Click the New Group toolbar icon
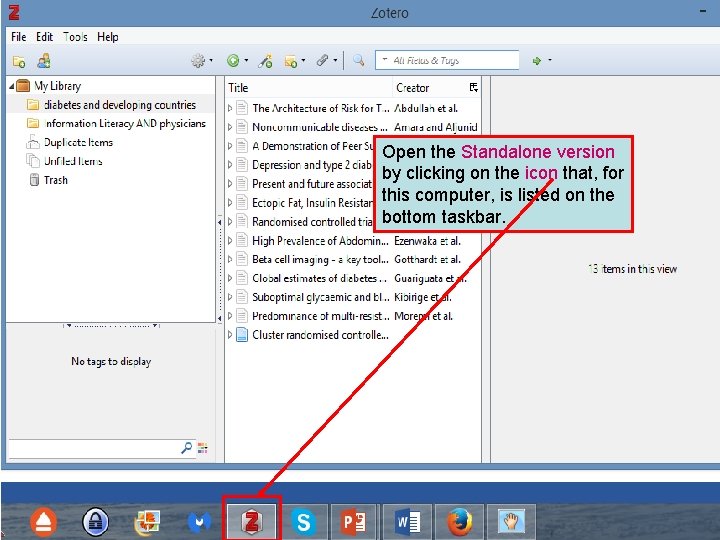 point(44,61)
